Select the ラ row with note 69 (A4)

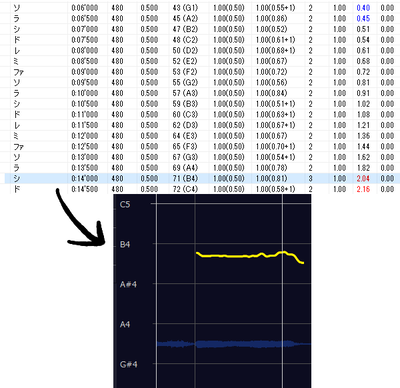(x=202, y=168)
